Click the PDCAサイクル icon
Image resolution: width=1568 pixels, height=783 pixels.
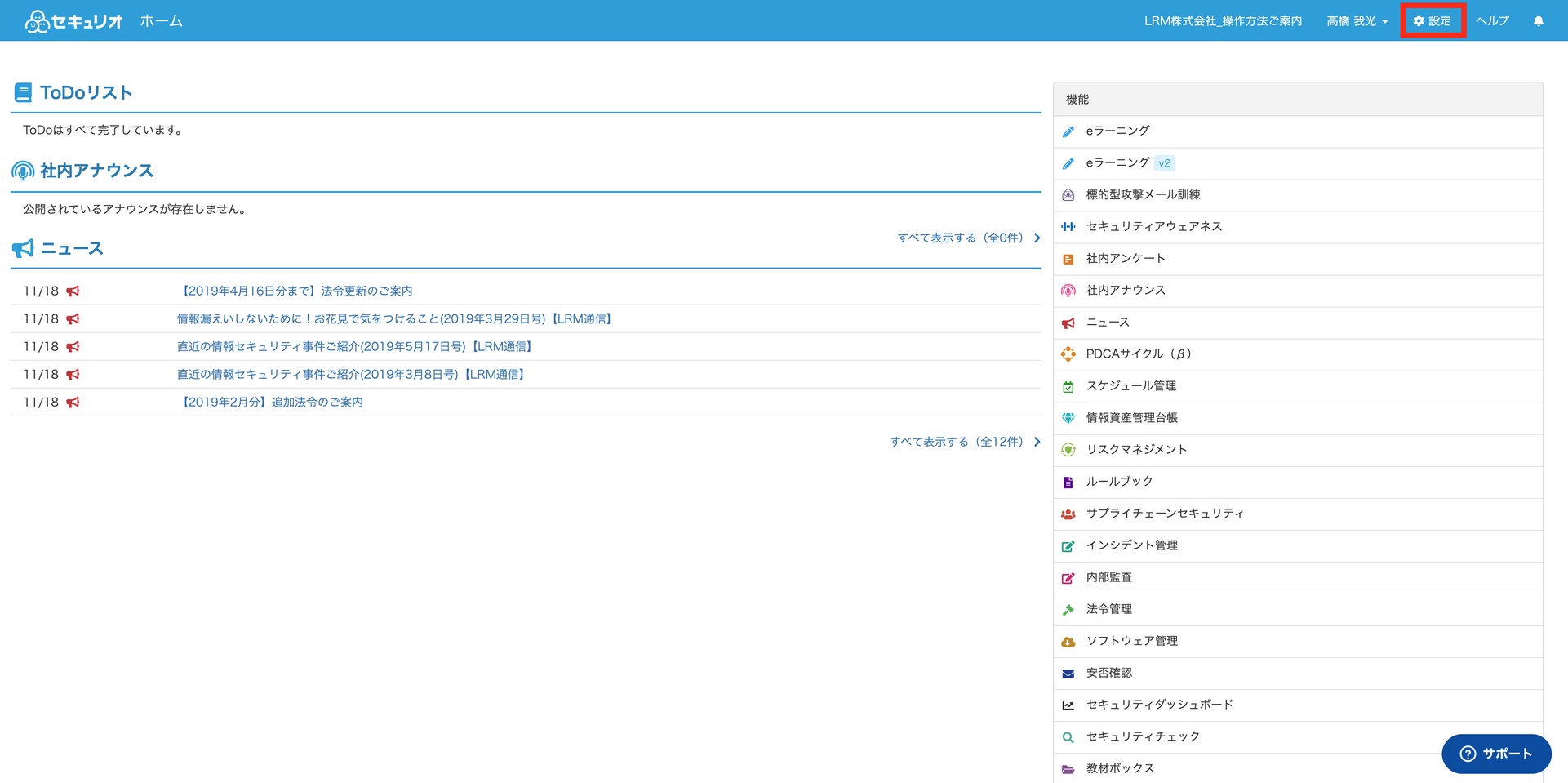pos(1068,354)
